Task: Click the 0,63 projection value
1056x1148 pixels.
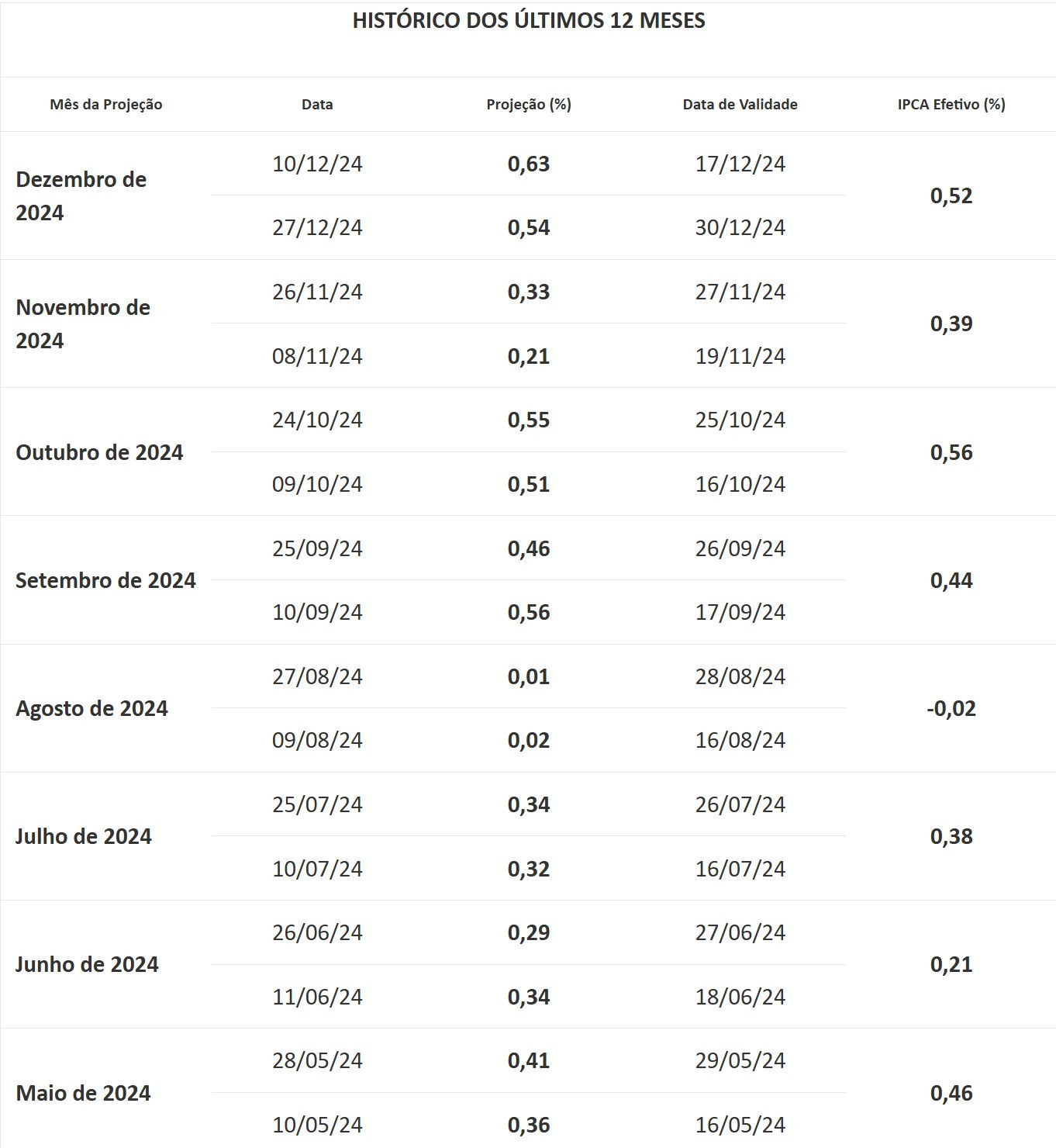Action: click(529, 164)
